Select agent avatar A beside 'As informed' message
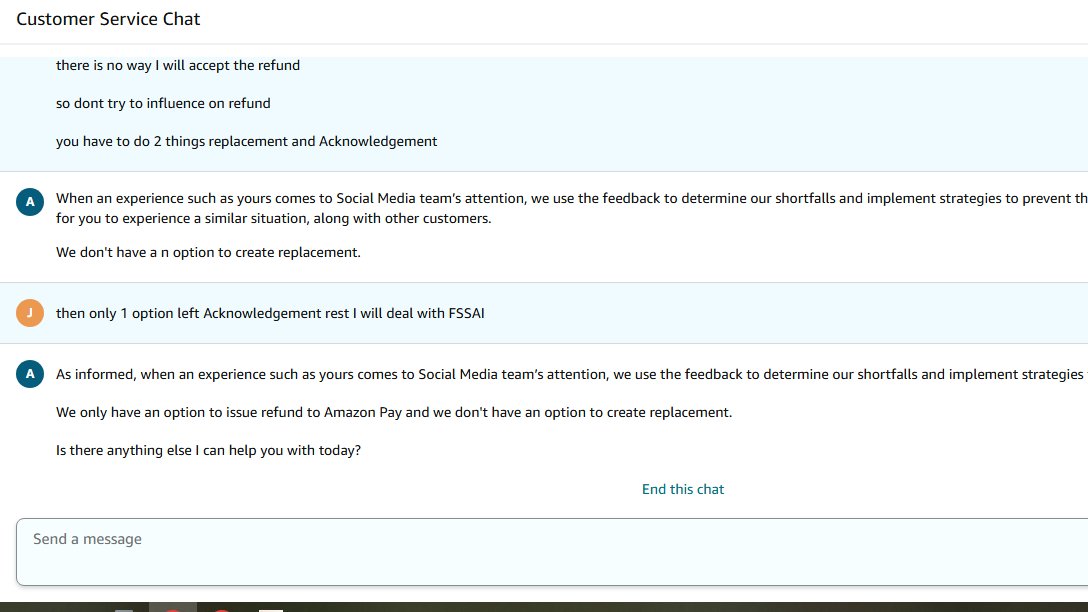Screen dimensions: 1088x612 point(30,374)
